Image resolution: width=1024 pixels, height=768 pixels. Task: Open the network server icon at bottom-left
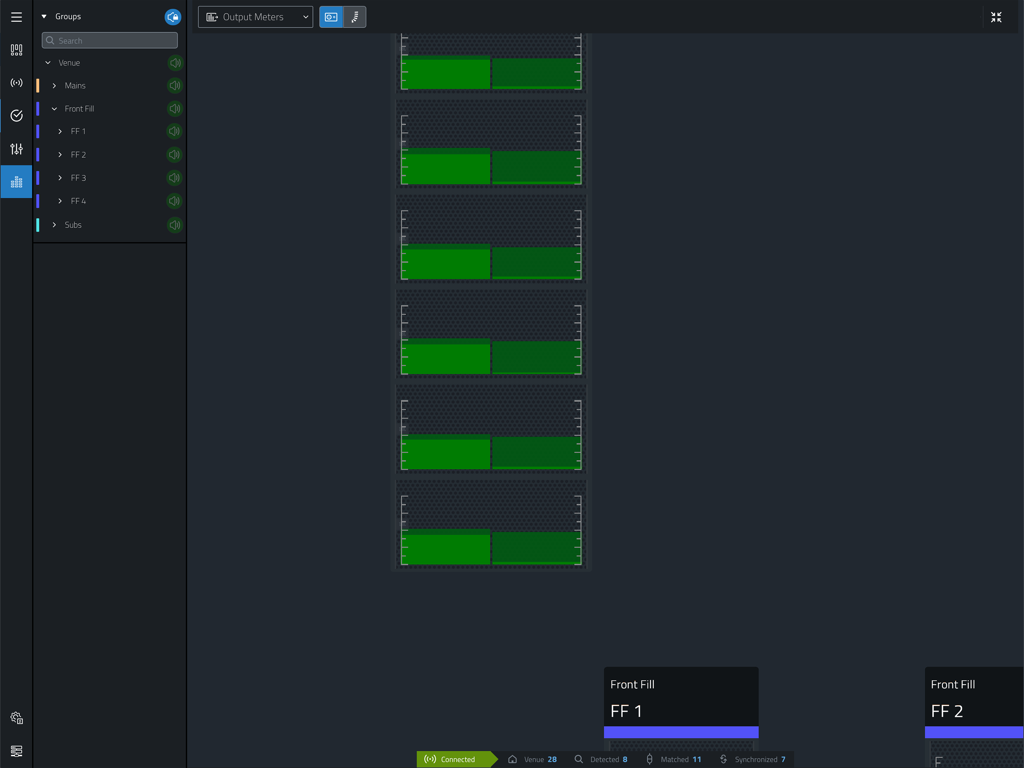click(16, 751)
